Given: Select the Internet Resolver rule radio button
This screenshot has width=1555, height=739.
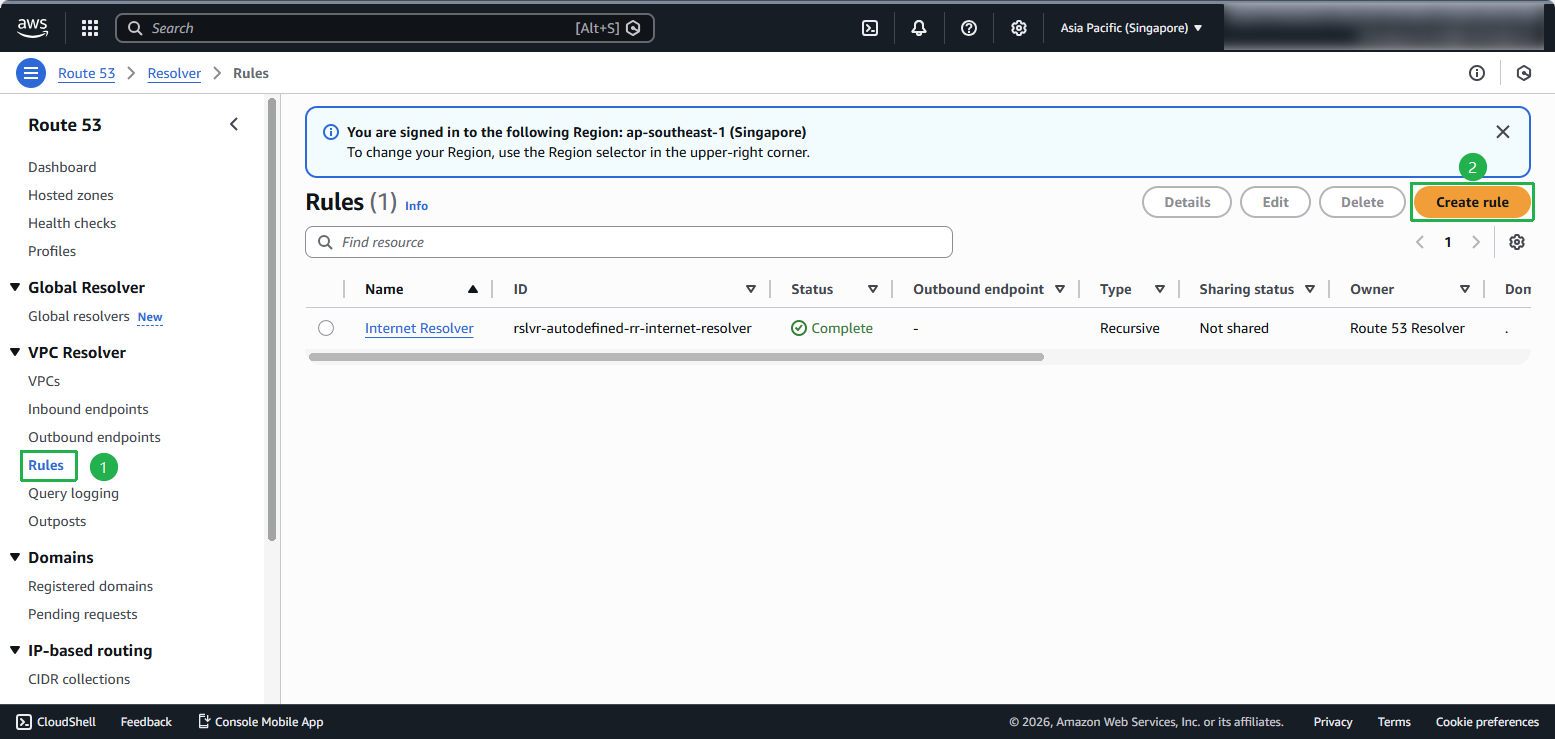Looking at the screenshot, I should (326, 328).
